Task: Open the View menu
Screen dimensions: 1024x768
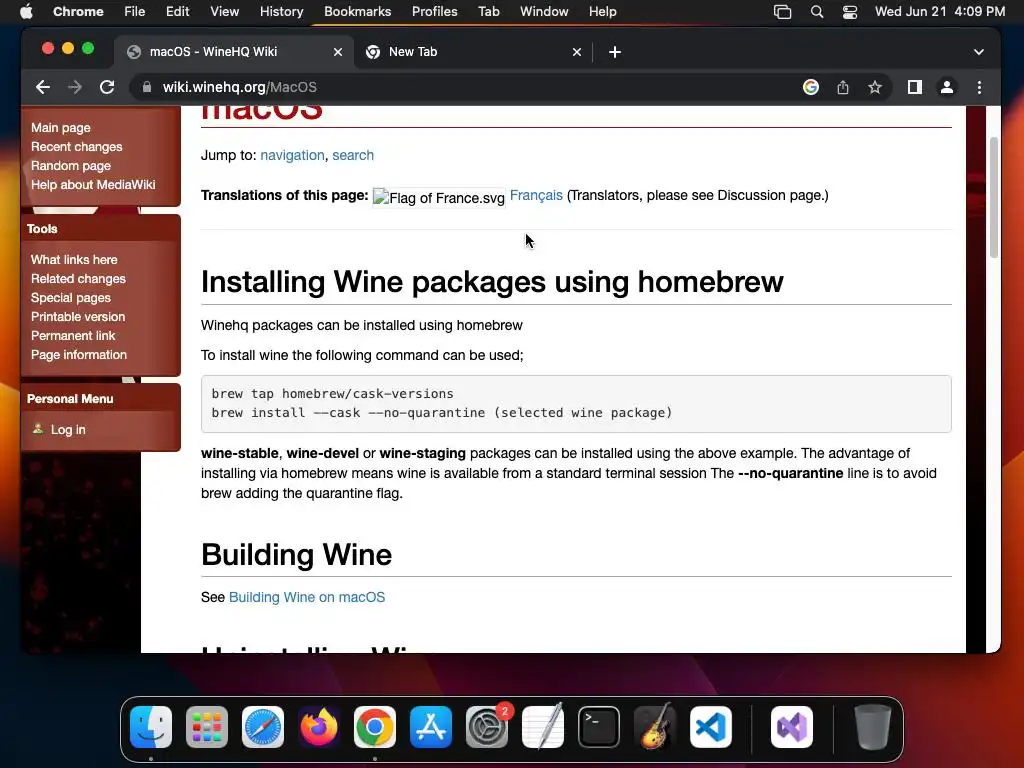Action: click(x=225, y=12)
